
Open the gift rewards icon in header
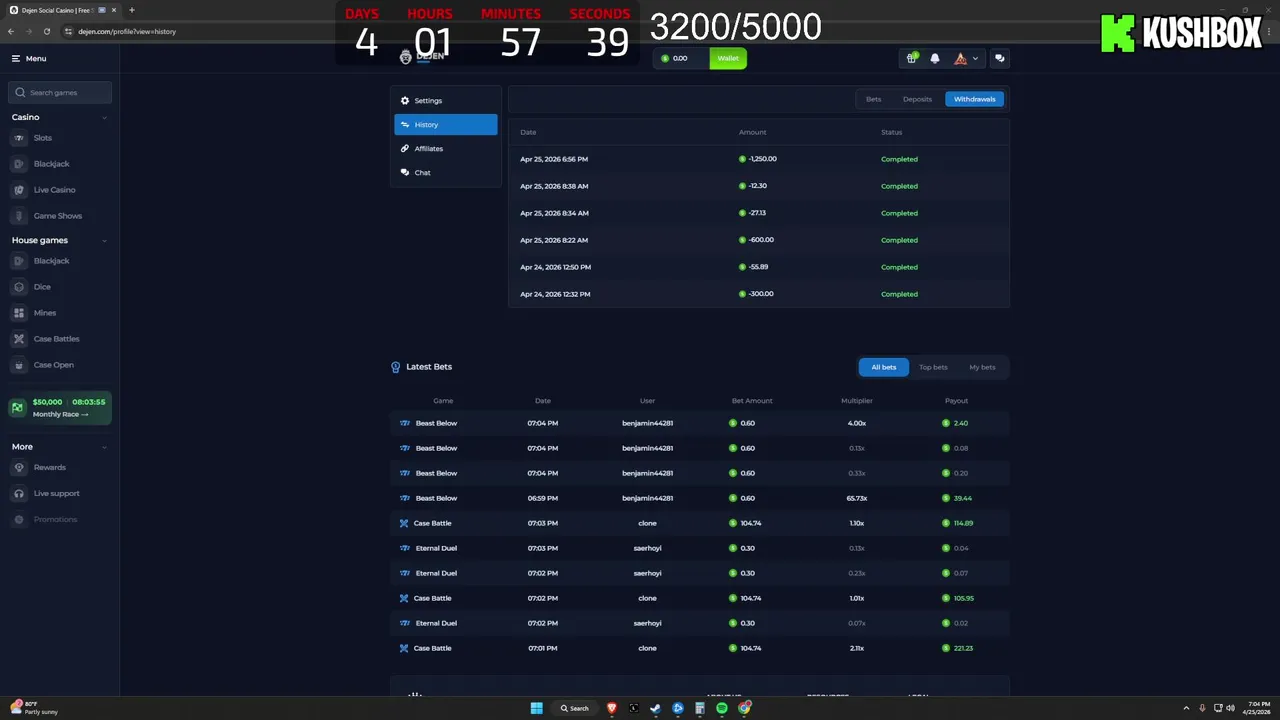point(912,58)
